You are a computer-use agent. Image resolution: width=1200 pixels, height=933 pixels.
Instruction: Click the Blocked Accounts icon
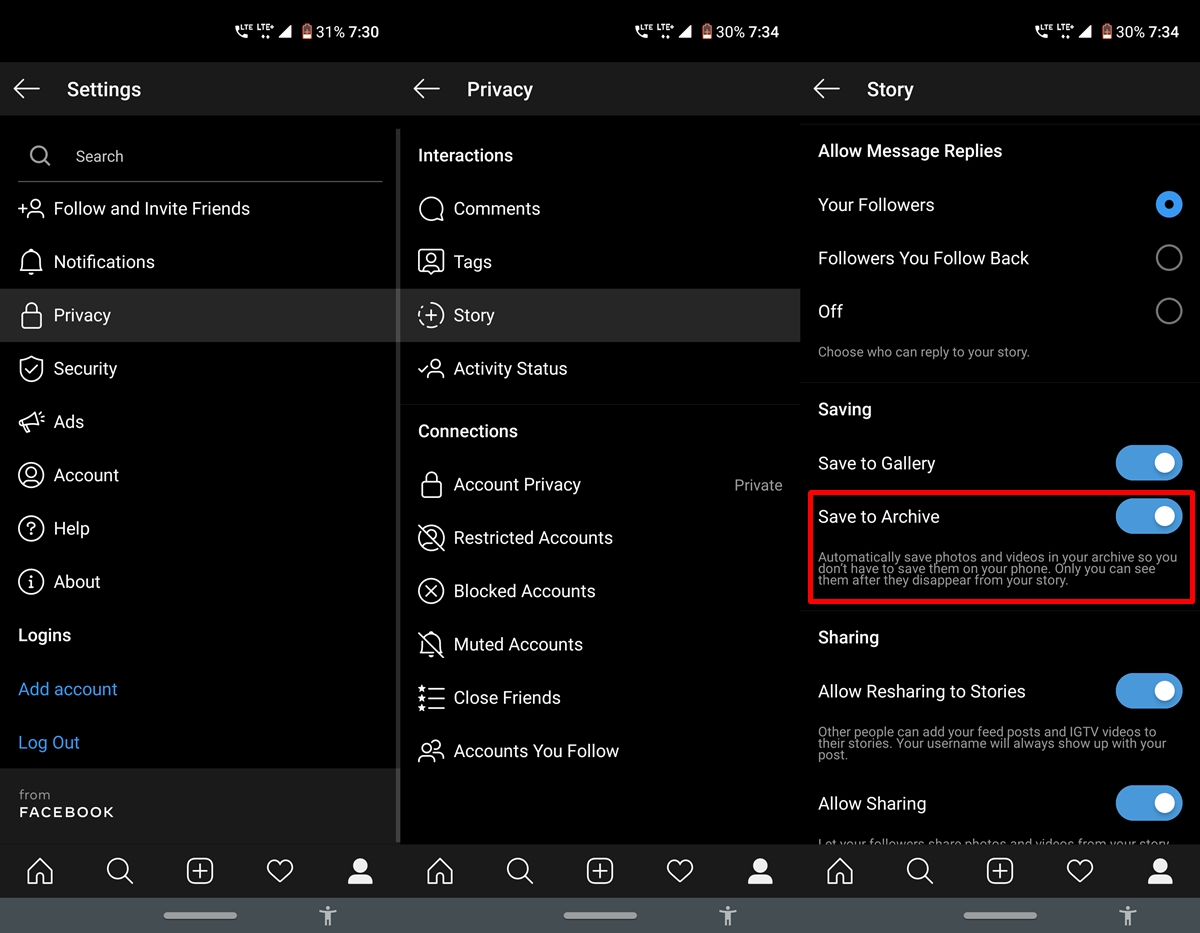click(x=431, y=591)
